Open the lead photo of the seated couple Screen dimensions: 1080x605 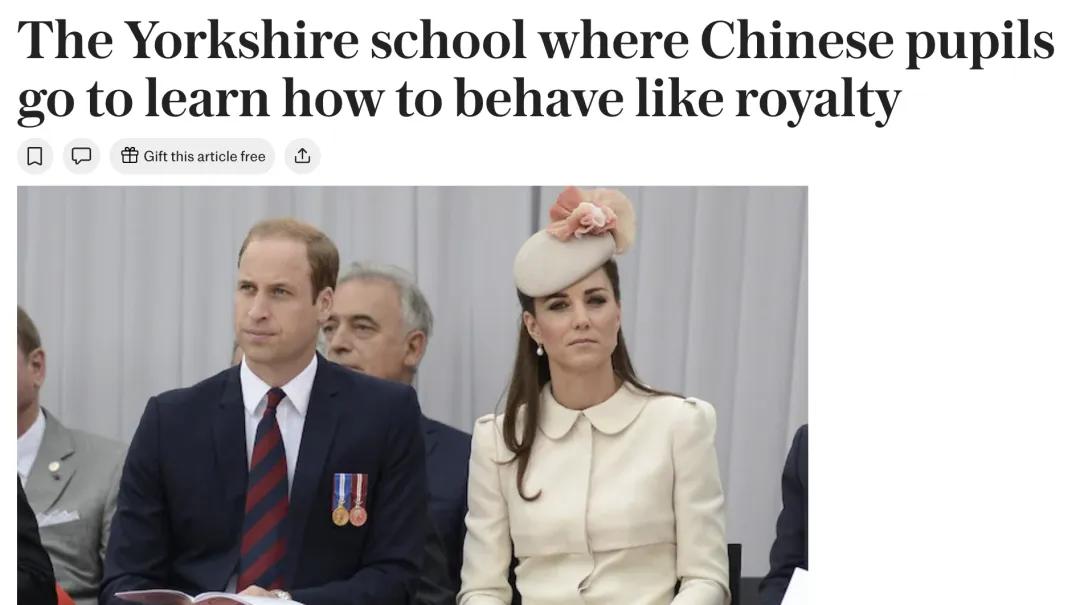pyautogui.click(x=413, y=396)
